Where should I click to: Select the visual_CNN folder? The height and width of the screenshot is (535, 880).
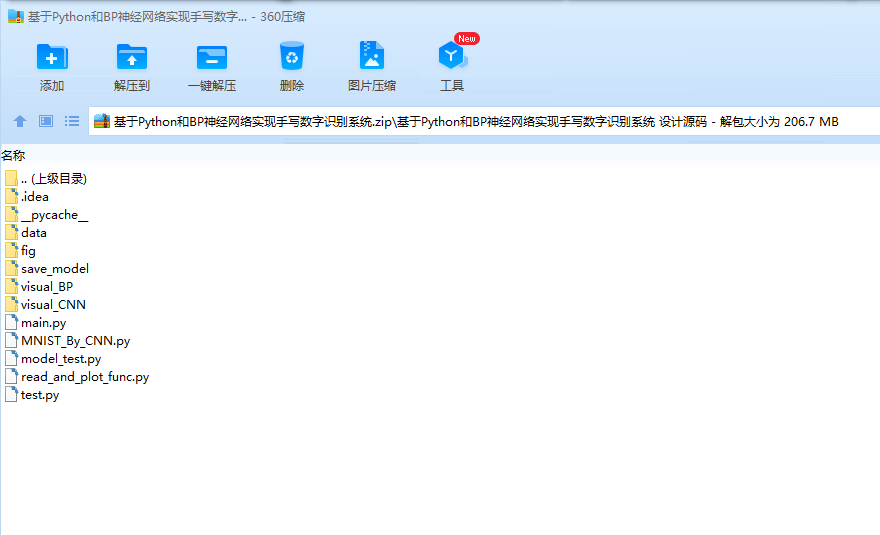[x=45, y=304]
